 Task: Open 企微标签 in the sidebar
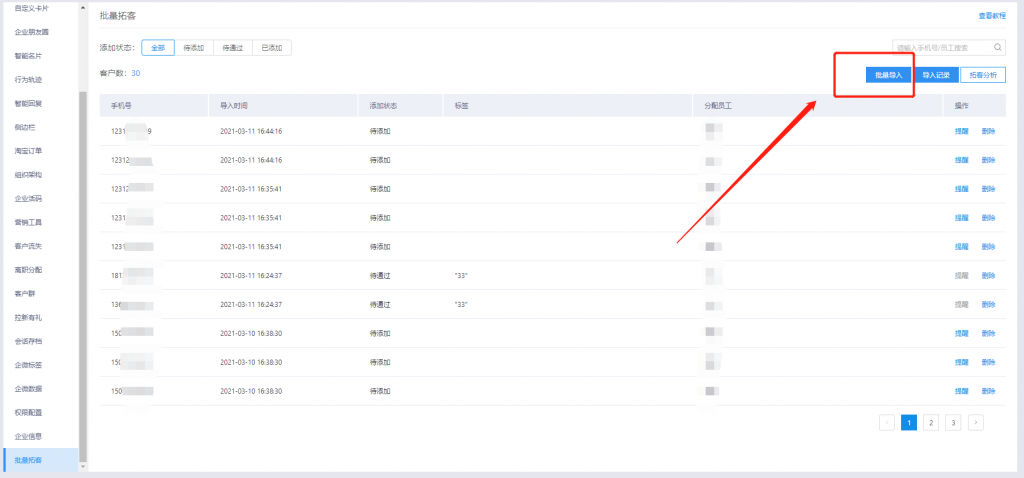[28, 365]
